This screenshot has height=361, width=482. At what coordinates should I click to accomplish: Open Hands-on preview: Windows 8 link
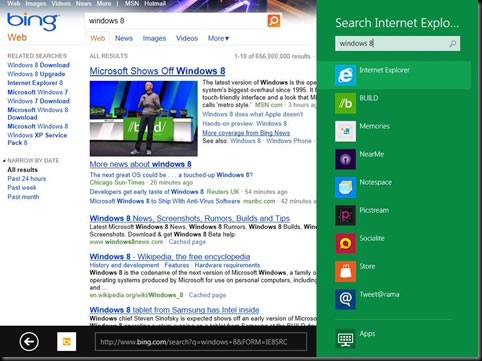pyautogui.click(x=244, y=124)
